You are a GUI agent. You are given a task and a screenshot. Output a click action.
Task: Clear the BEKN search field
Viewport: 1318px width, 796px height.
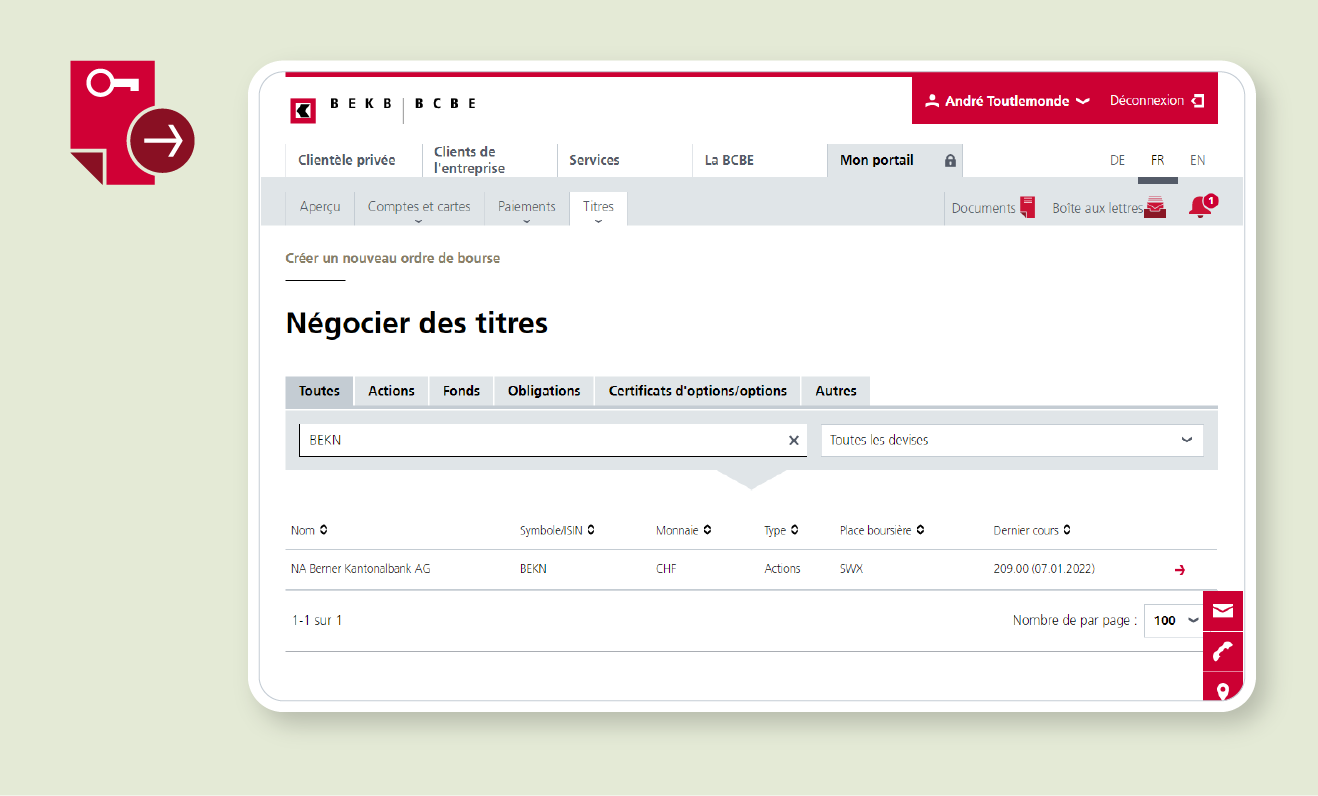(x=794, y=440)
